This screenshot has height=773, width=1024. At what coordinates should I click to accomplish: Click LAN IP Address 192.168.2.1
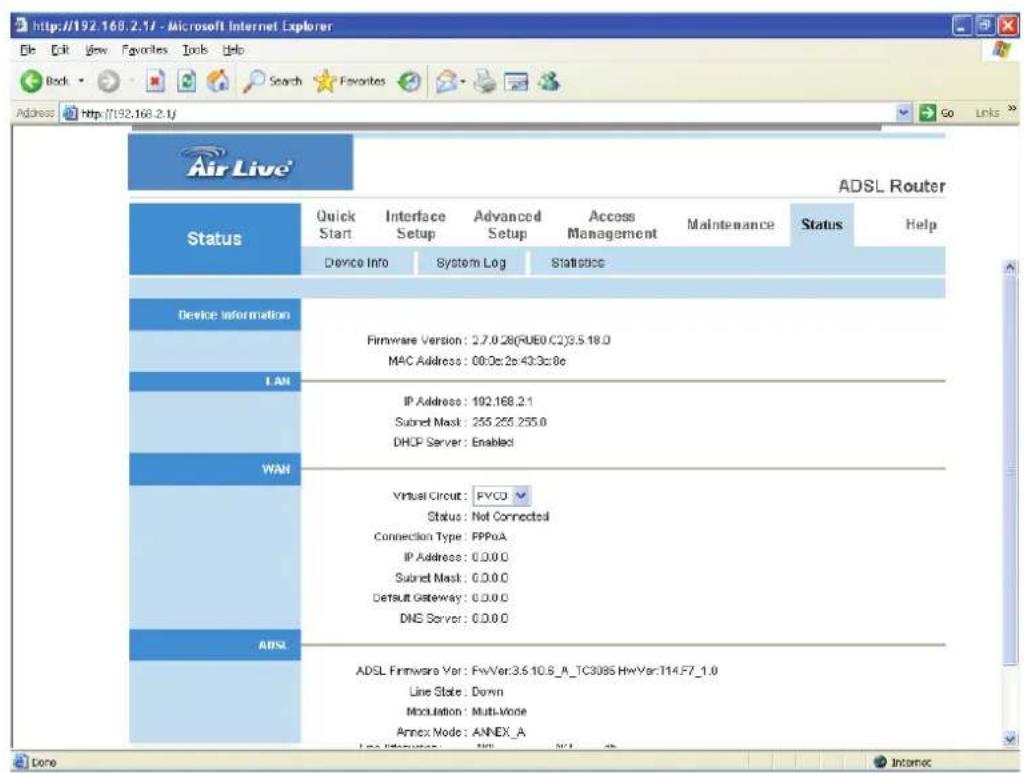(x=502, y=402)
